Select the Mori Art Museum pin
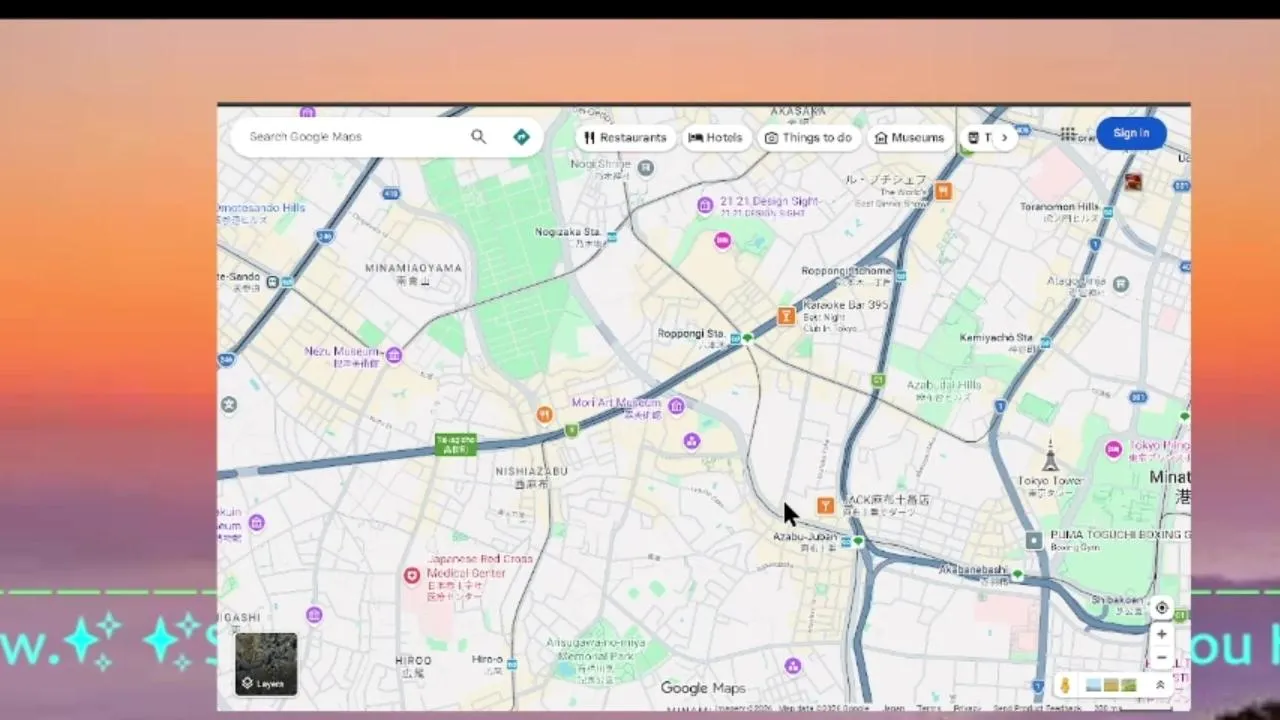 [x=677, y=405]
